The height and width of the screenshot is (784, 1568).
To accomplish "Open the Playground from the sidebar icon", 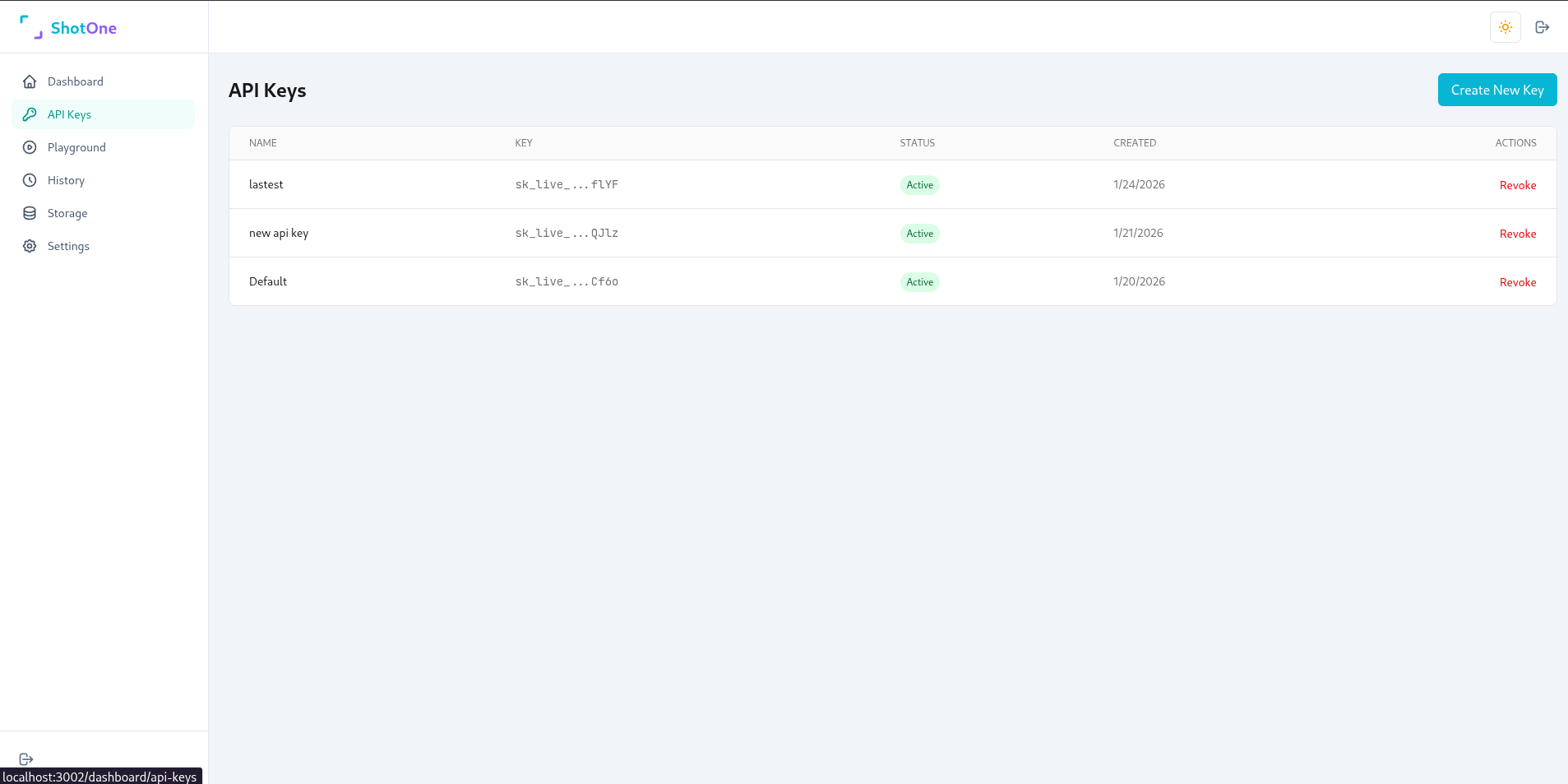I will [30, 147].
